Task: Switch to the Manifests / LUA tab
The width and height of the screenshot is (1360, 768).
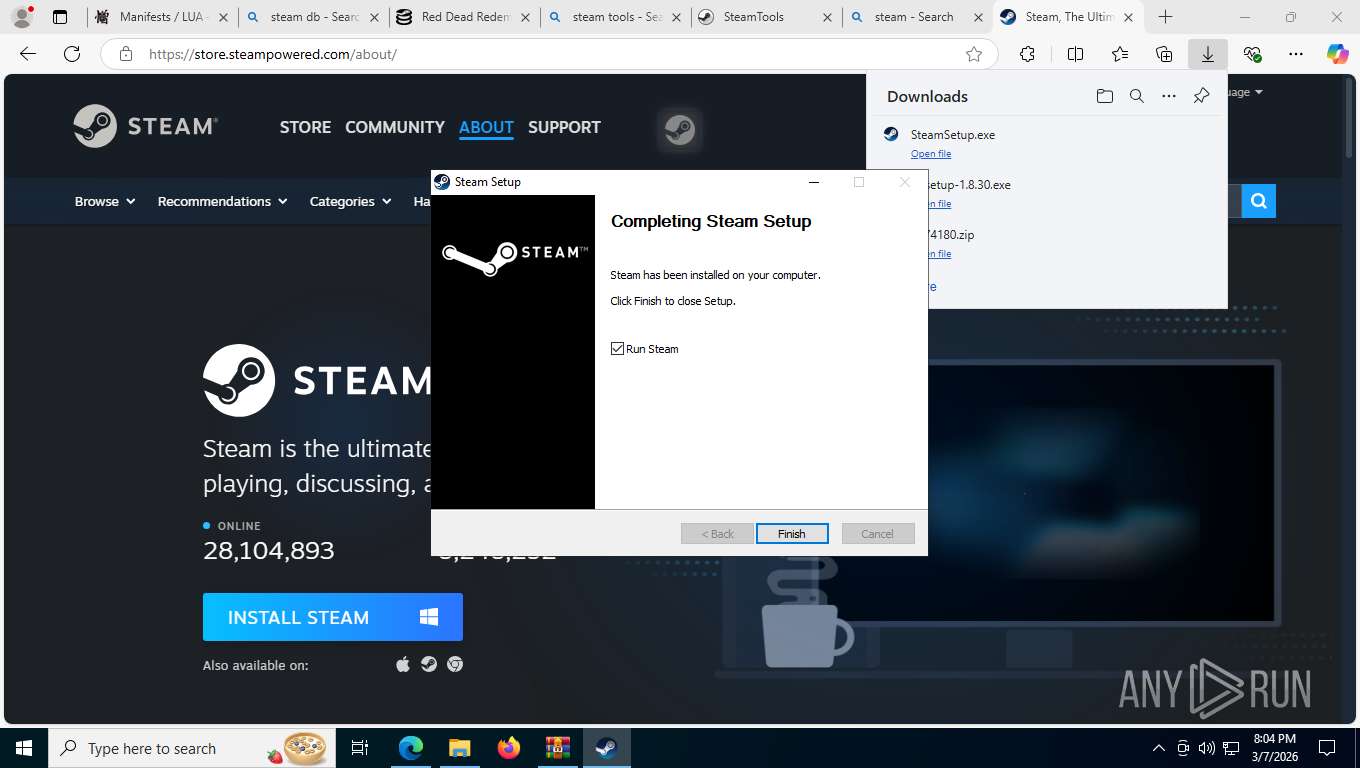Action: tap(162, 17)
